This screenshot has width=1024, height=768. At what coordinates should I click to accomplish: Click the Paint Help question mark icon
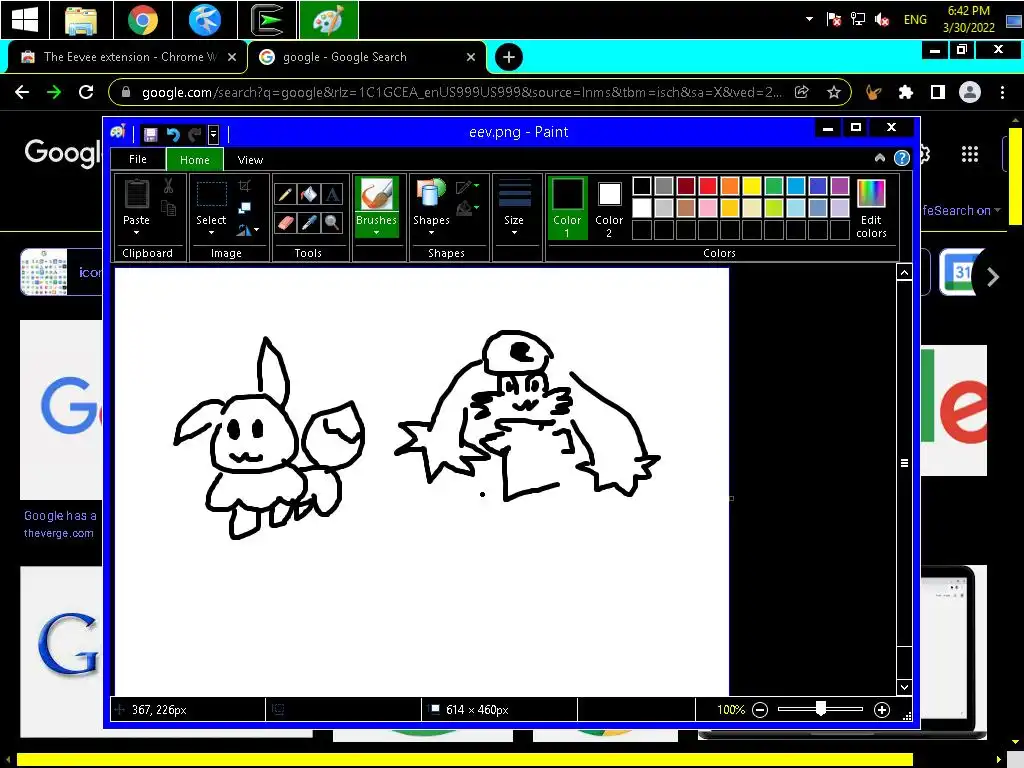tap(902, 158)
